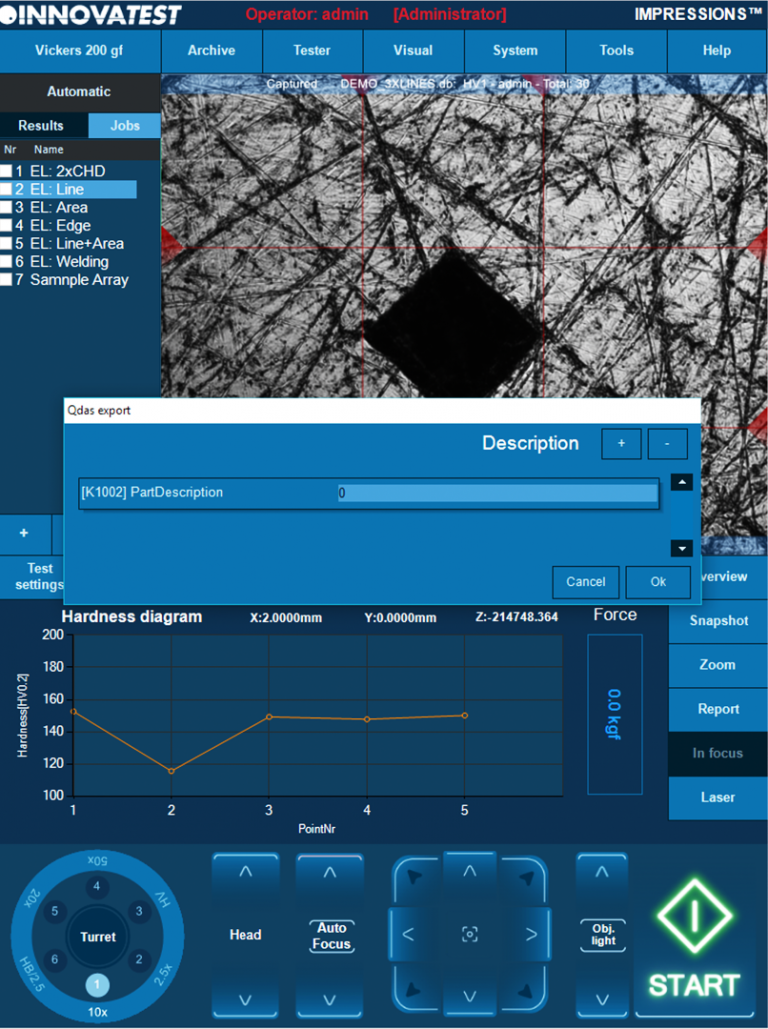Move the stage up
768x1029 pixels.
470,873
